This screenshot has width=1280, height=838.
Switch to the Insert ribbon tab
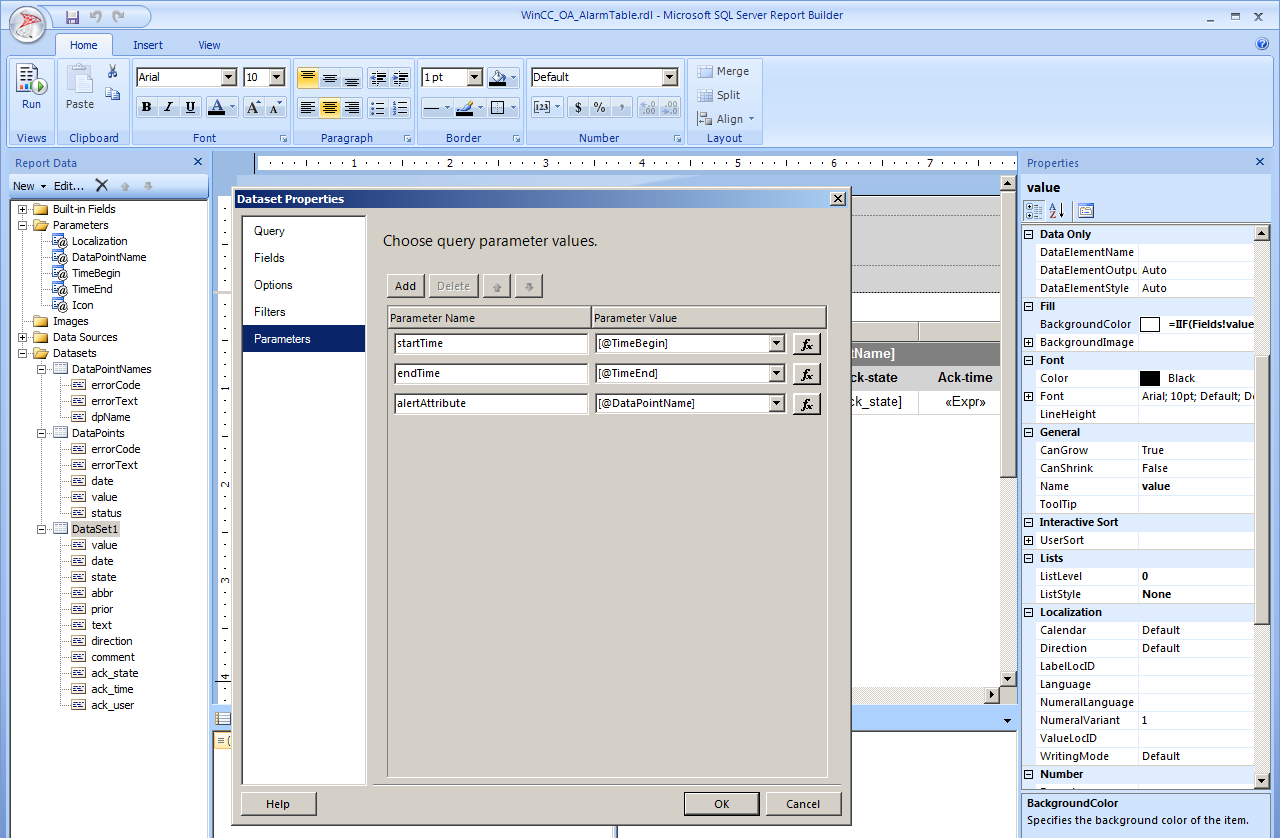point(148,45)
